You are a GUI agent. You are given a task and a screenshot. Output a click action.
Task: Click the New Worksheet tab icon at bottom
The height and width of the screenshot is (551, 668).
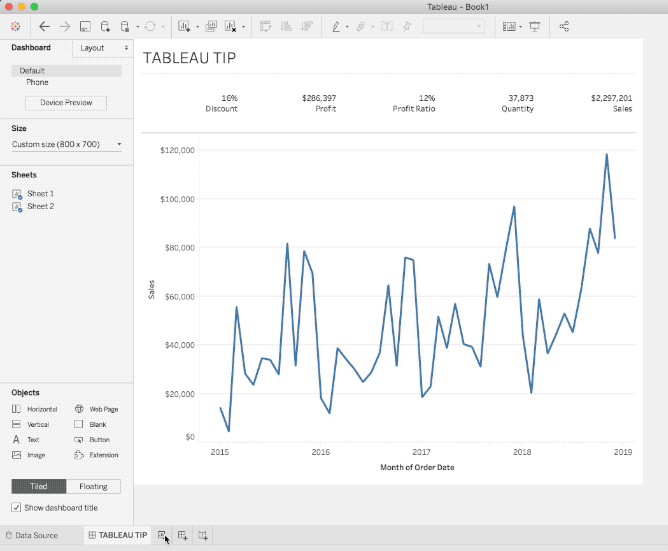coord(162,535)
